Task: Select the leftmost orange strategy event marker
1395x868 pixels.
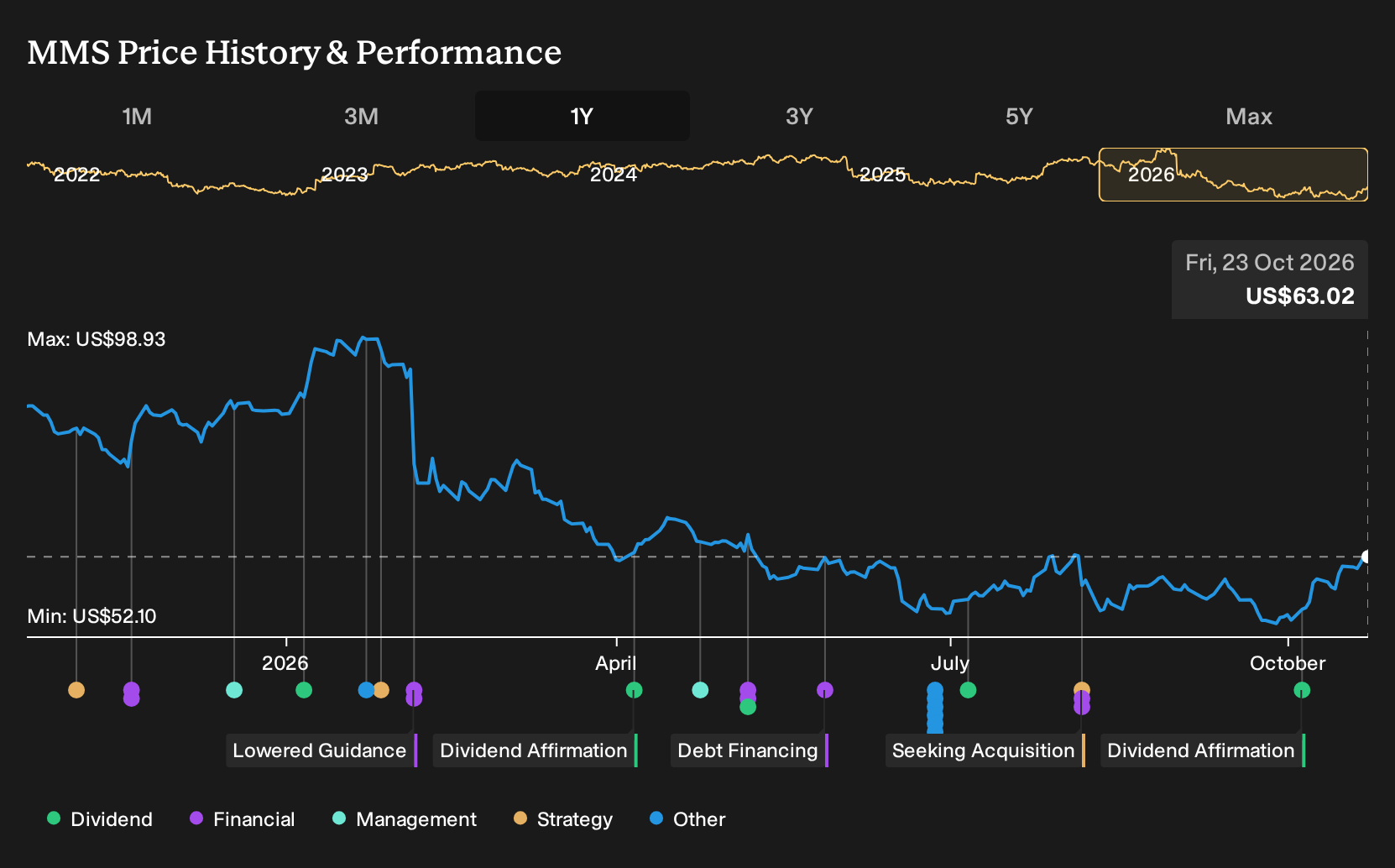Action: point(76,690)
